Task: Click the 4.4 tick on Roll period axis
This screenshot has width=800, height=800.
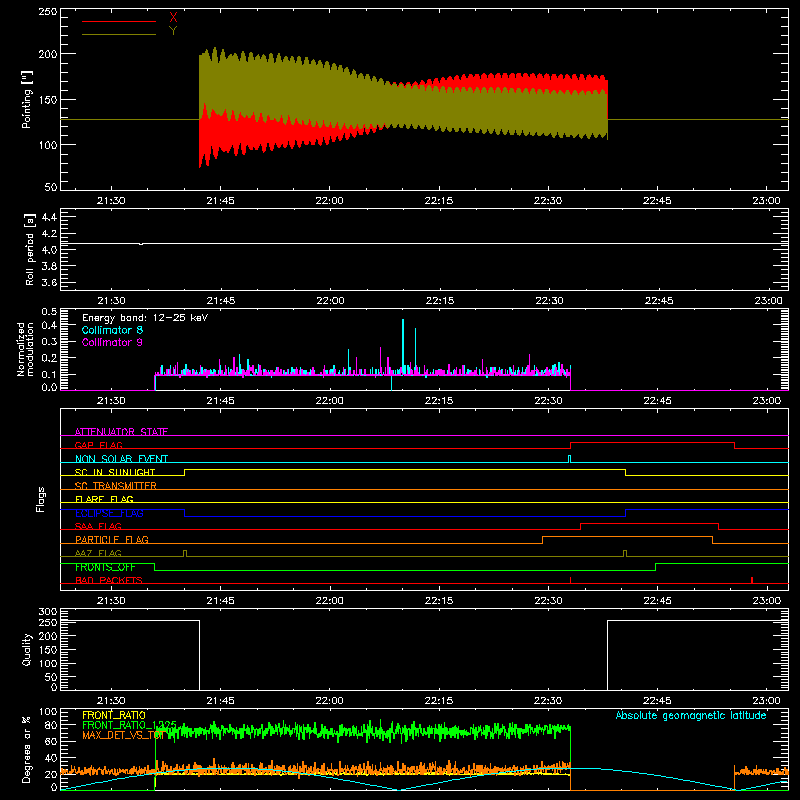Action: point(48,217)
